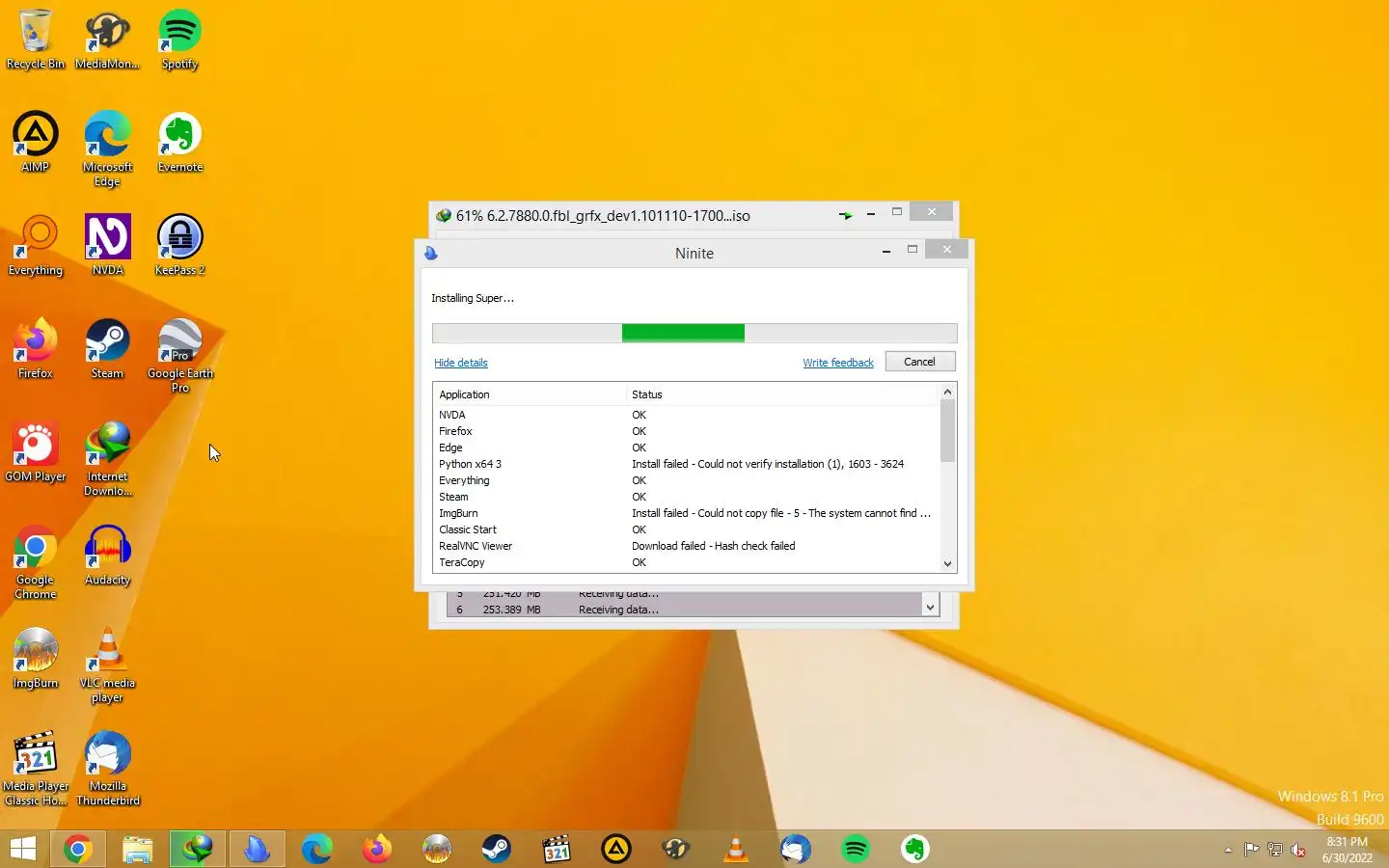Open Google Earth Pro desktop icon
This screenshot has height=868, width=1389.
click(x=180, y=356)
